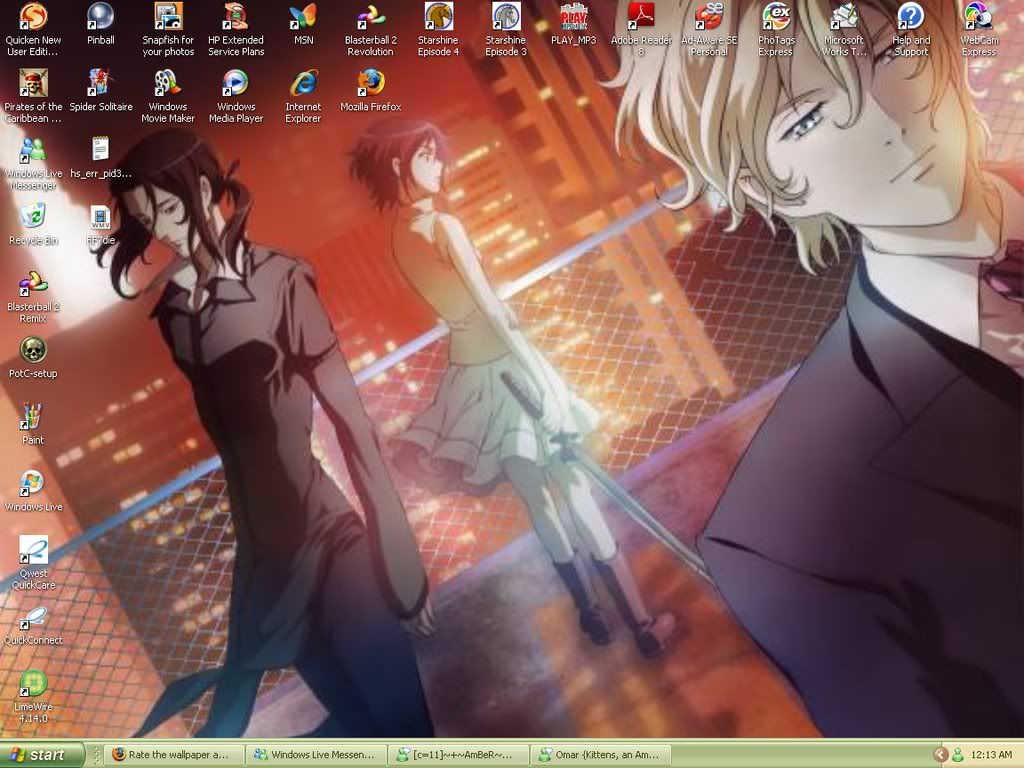Open Blasterball 2 Revolution shortcut
Image resolution: width=1024 pixels, height=768 pixels.
(370, 29)
